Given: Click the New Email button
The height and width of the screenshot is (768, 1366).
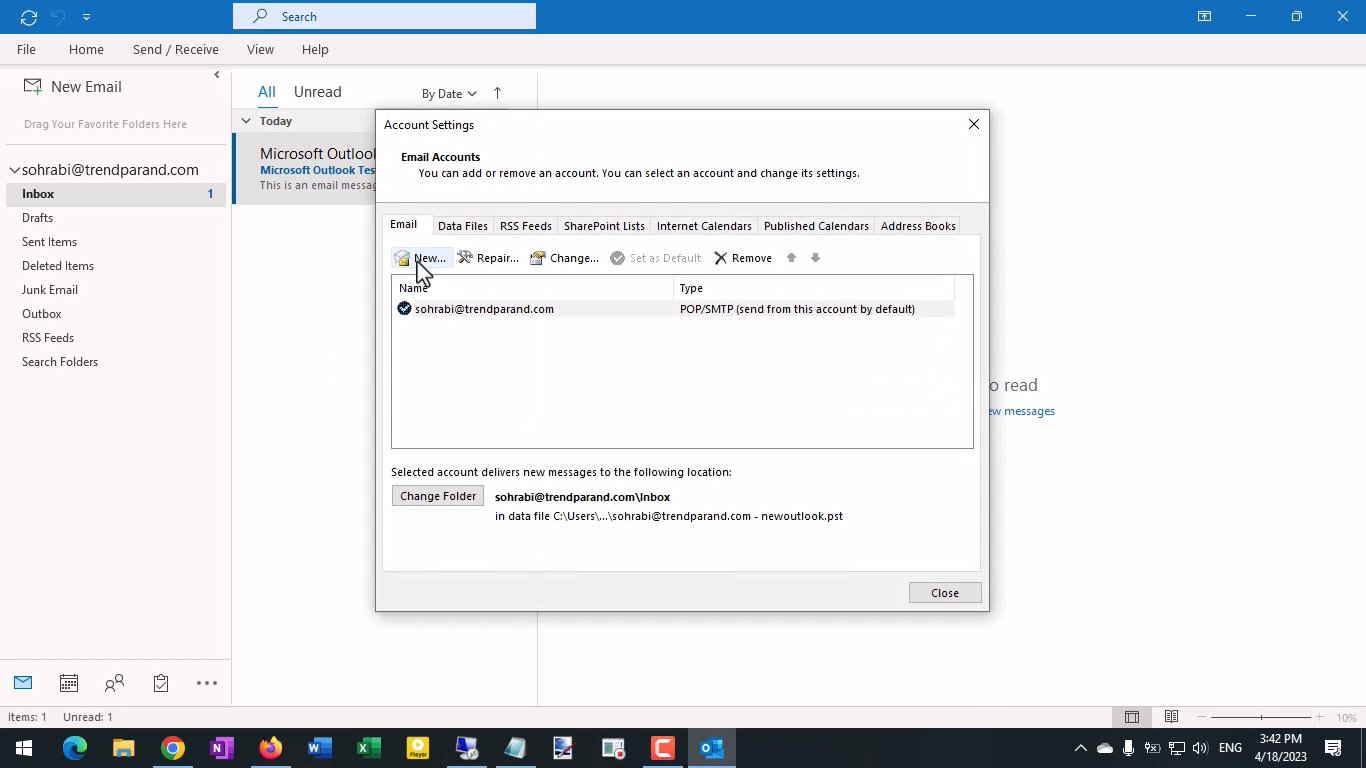Looking at the screenshot, I should [73, 87].
